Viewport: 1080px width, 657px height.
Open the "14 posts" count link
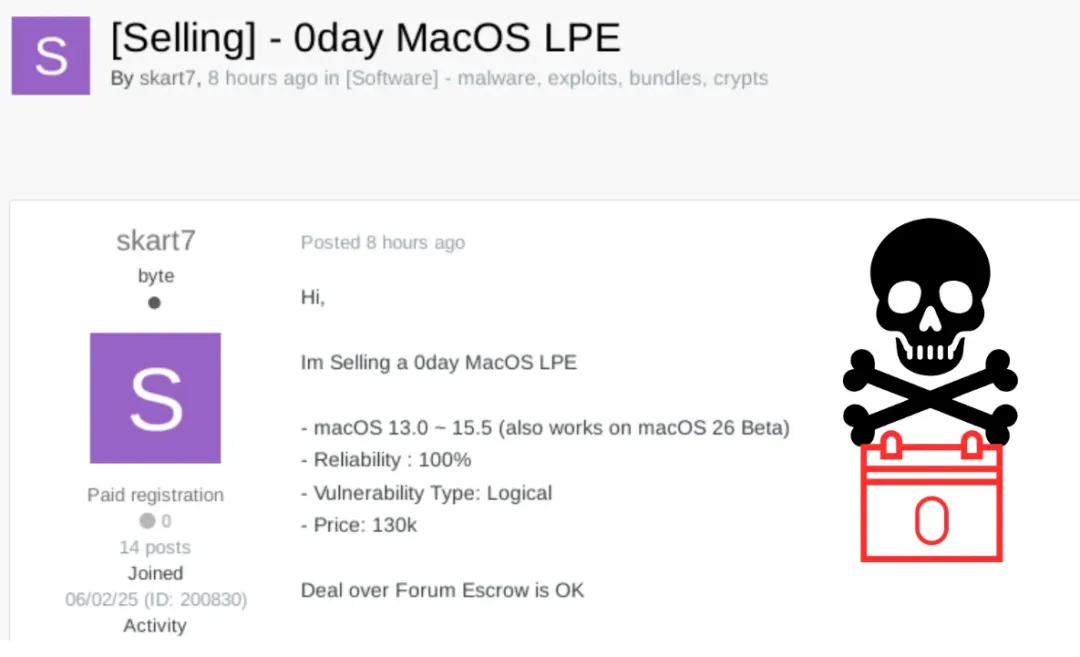click(155, 547)
